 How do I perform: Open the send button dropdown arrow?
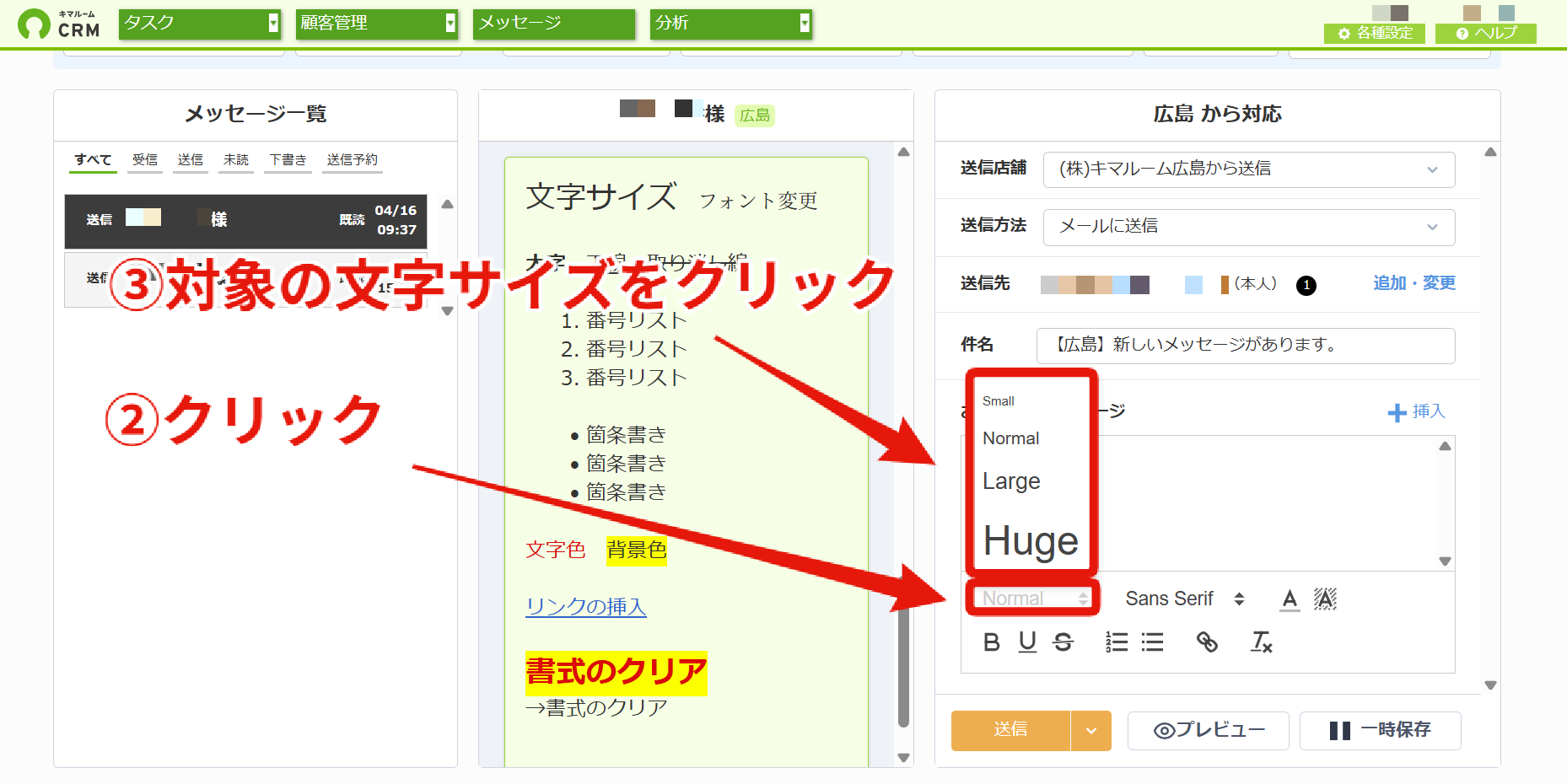(1091, 730)
